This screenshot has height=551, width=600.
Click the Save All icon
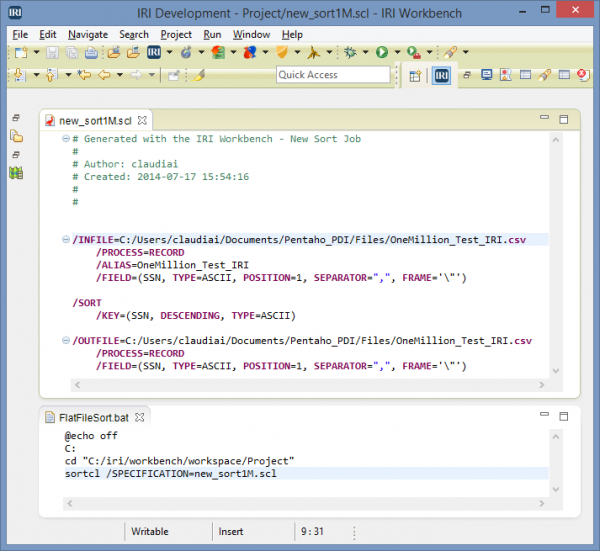(72, 52)
